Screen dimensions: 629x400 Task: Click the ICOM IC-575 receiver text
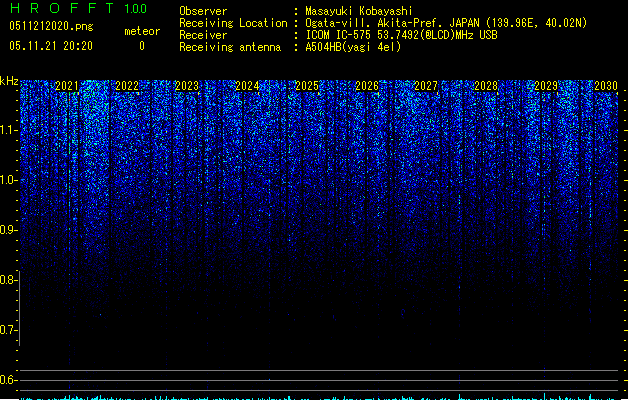click(x=402, y=35)
